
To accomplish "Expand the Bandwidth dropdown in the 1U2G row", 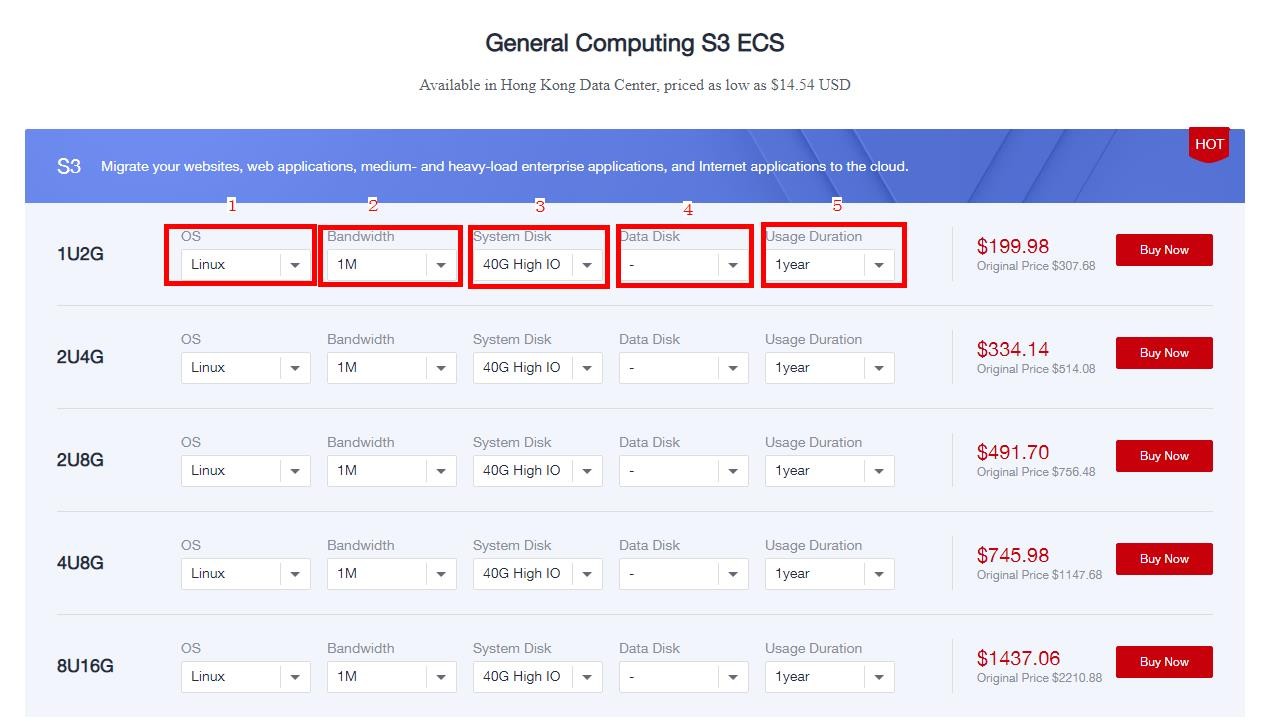I will point(391,265).
